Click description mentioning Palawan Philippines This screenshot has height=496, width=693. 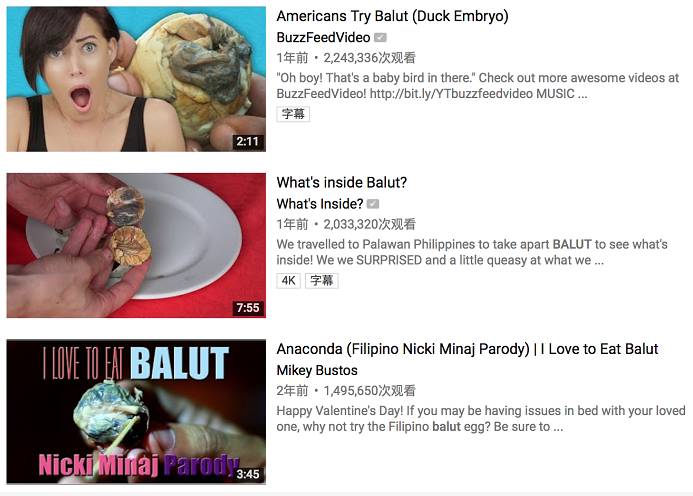click(x=472, y=252)
